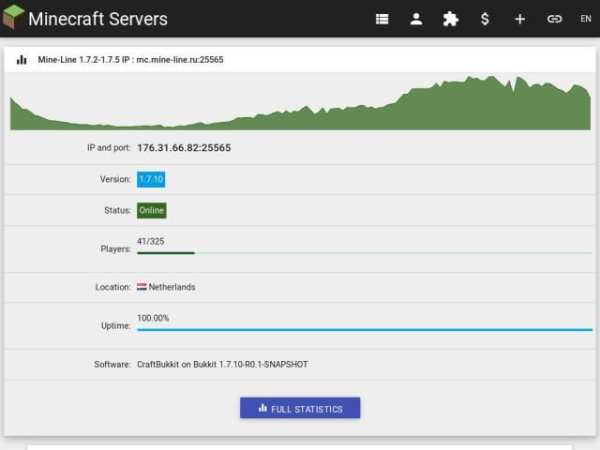Click the bar chart icon beside Mine-Line
Screen dimensions: 600x450
coord(22,60)
